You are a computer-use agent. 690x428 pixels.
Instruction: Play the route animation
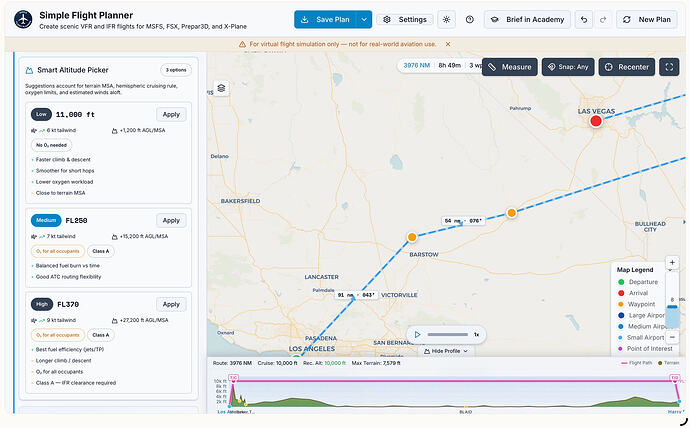point(417,335)
